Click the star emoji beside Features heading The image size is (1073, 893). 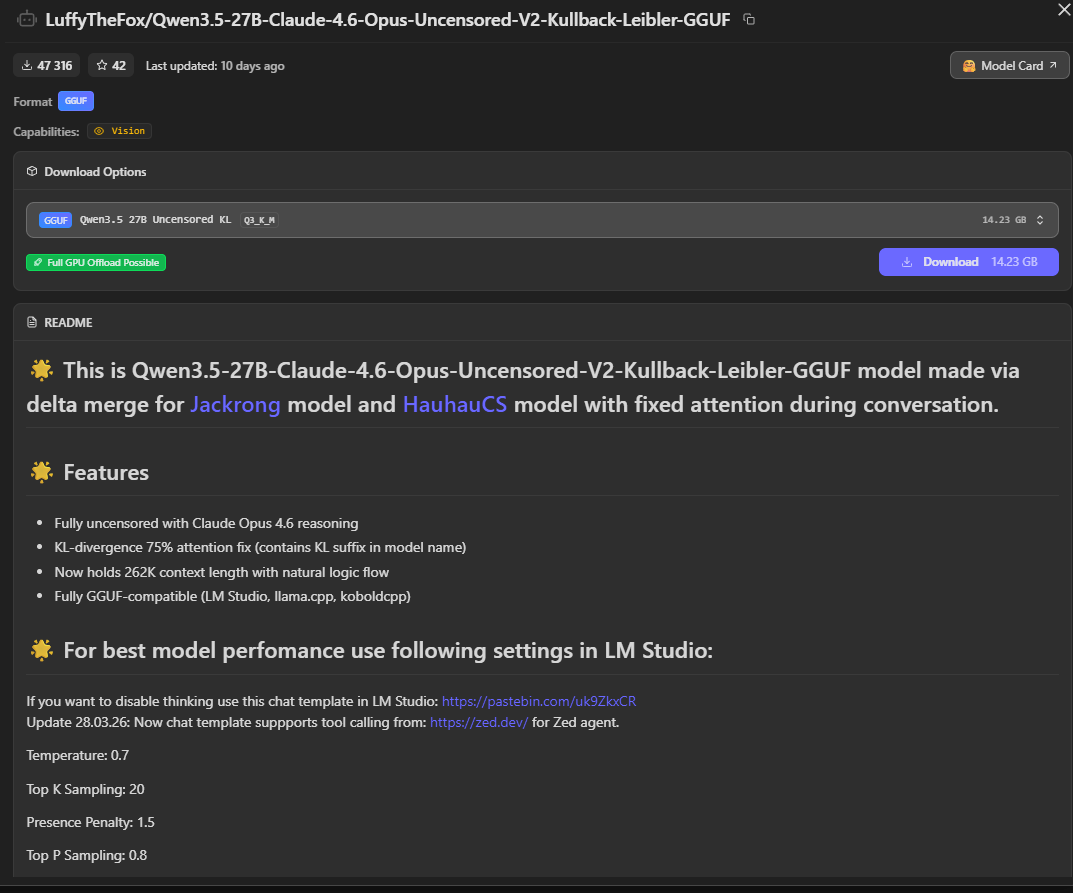tap(42, 472)
